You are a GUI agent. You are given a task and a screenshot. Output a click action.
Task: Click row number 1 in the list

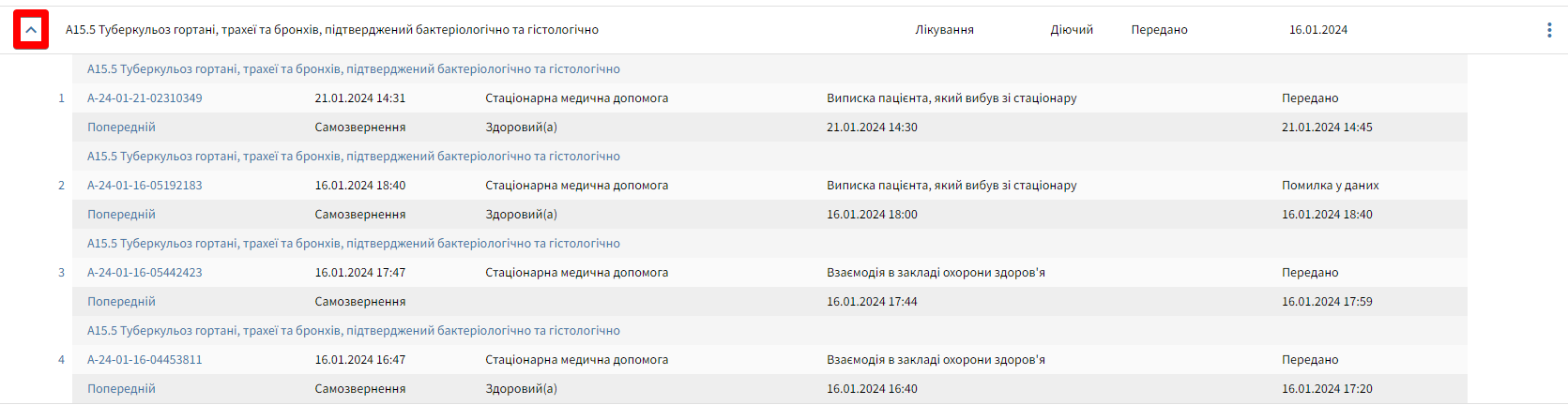(x=62, y=98)
